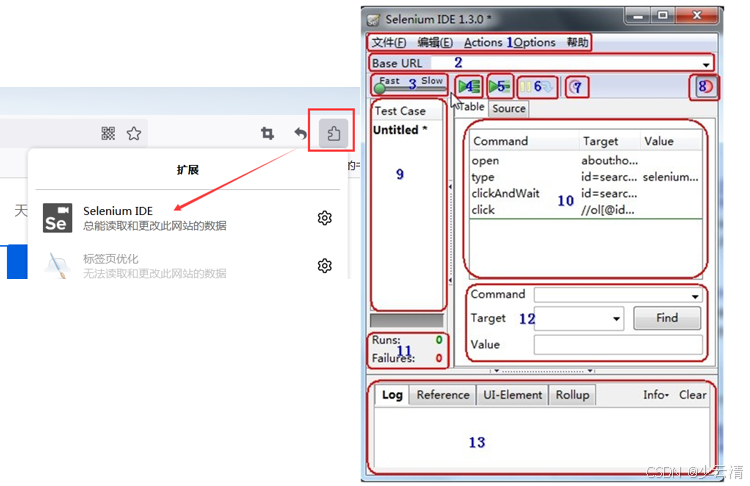Select the Rollup tab
The width and height of the screenshot is (750, 486).
(x=572, y=395)
